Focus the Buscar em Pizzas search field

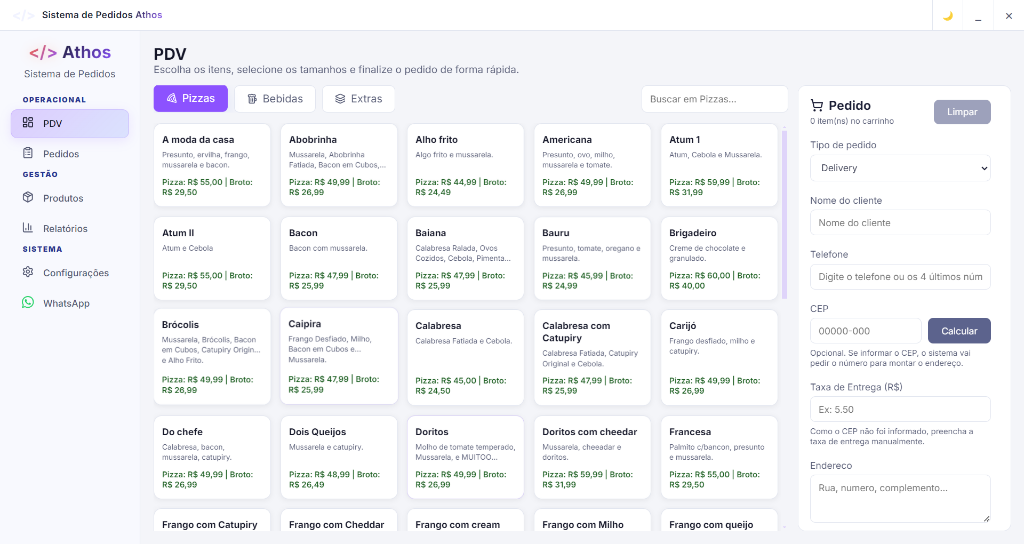pyautogui.click(x=714, y=99)
